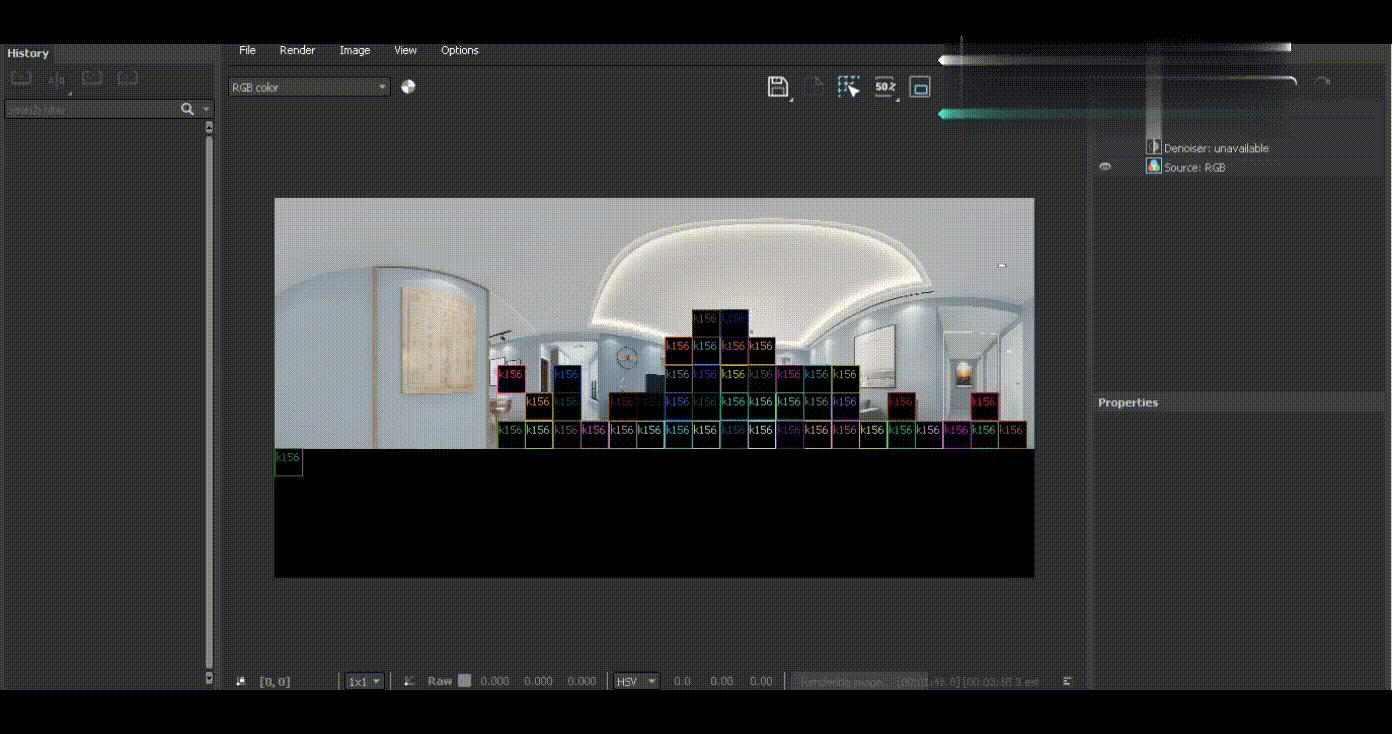The height and width of the screenshot is (734, 1392).
Task: Click the round color channel icon
Action: (408, 87)
